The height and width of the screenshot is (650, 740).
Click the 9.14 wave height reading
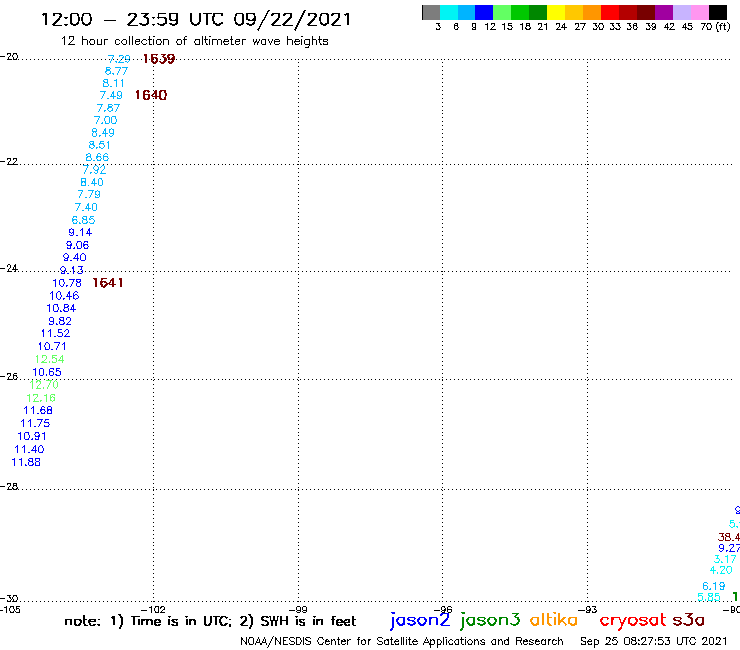point(80,232)
